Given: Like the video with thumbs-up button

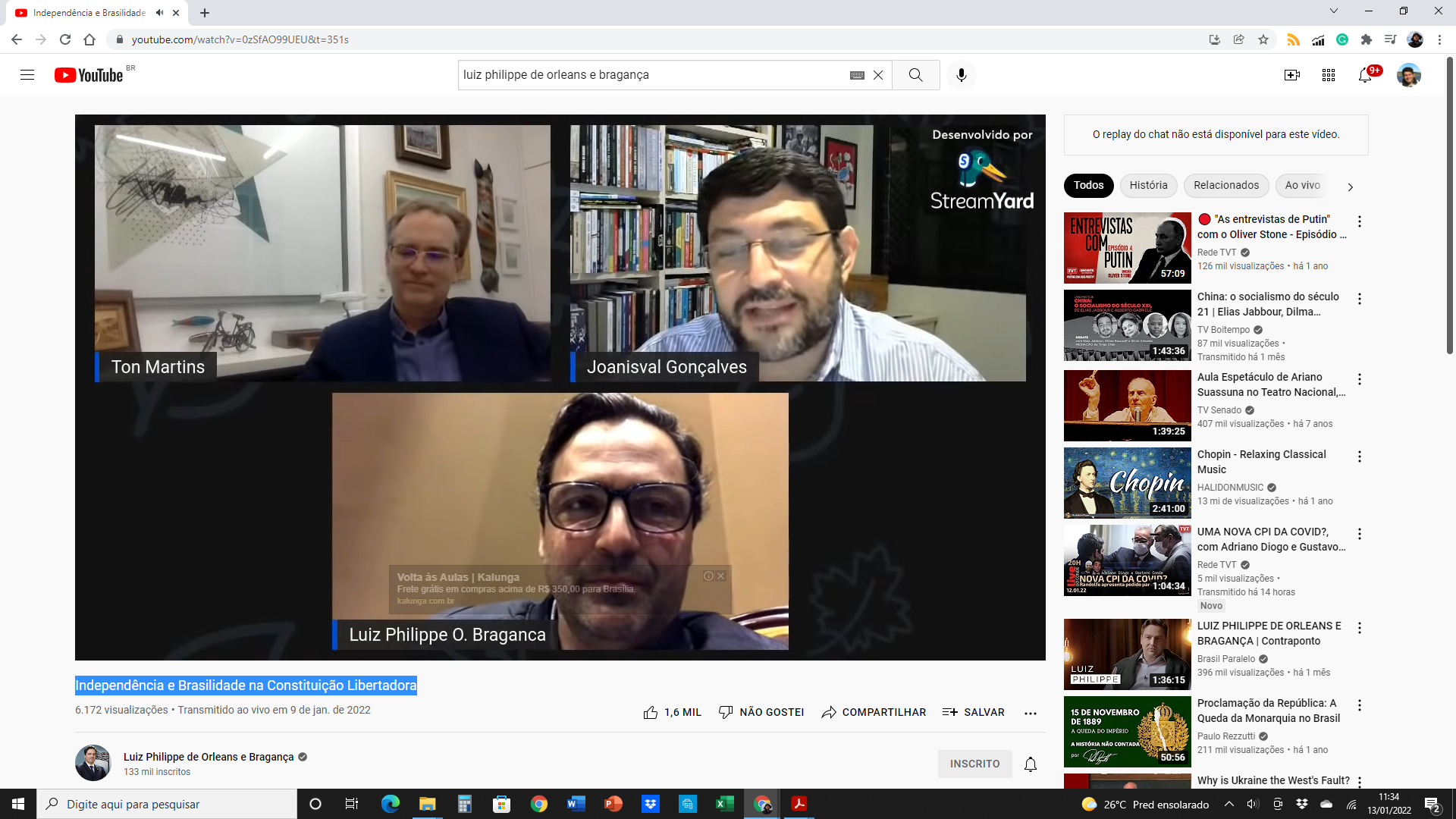Looking at the screenshot, I should [x=651, y=712].
